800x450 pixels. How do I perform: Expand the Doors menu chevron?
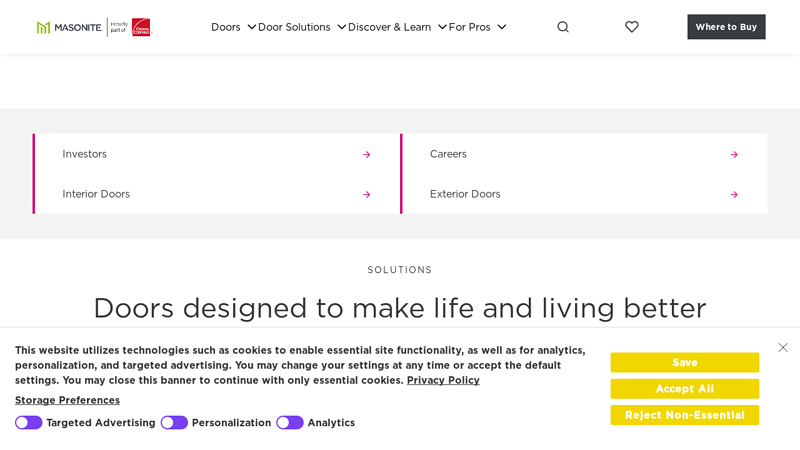252,27
